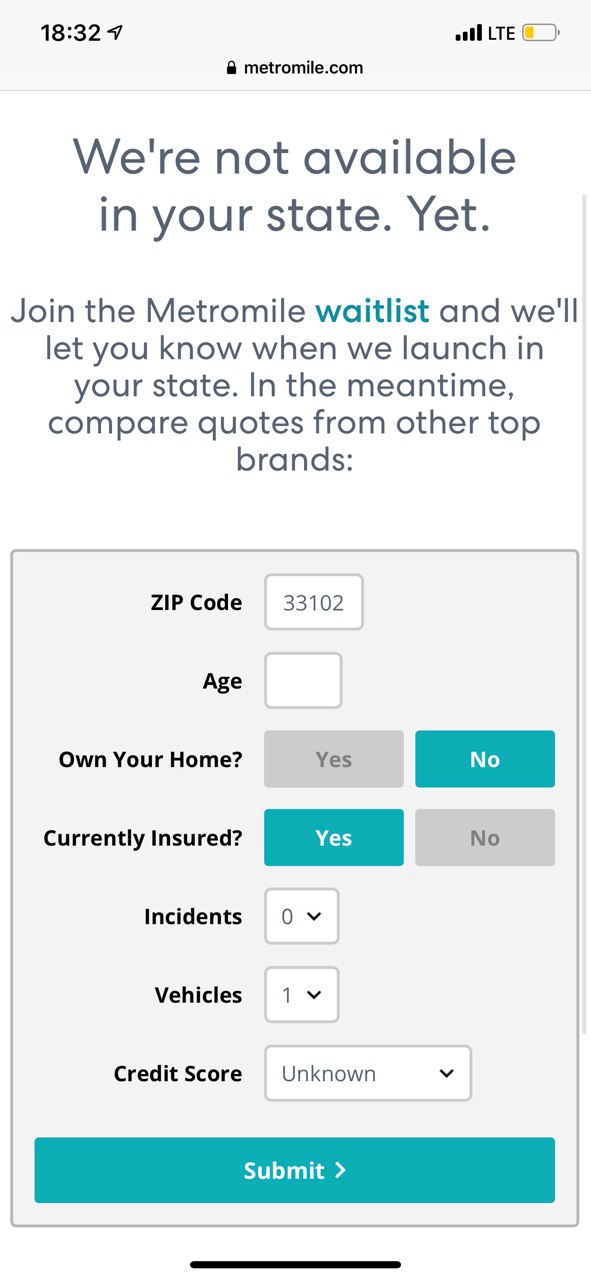The width and height of the screenshot is (591, 1280).
Task: Click into the Age input field
Action: 303,680
